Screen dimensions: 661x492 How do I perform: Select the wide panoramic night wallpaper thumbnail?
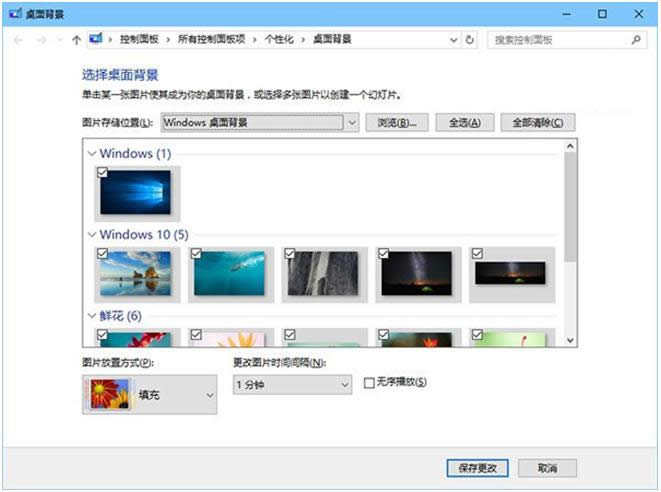[510, 273]
